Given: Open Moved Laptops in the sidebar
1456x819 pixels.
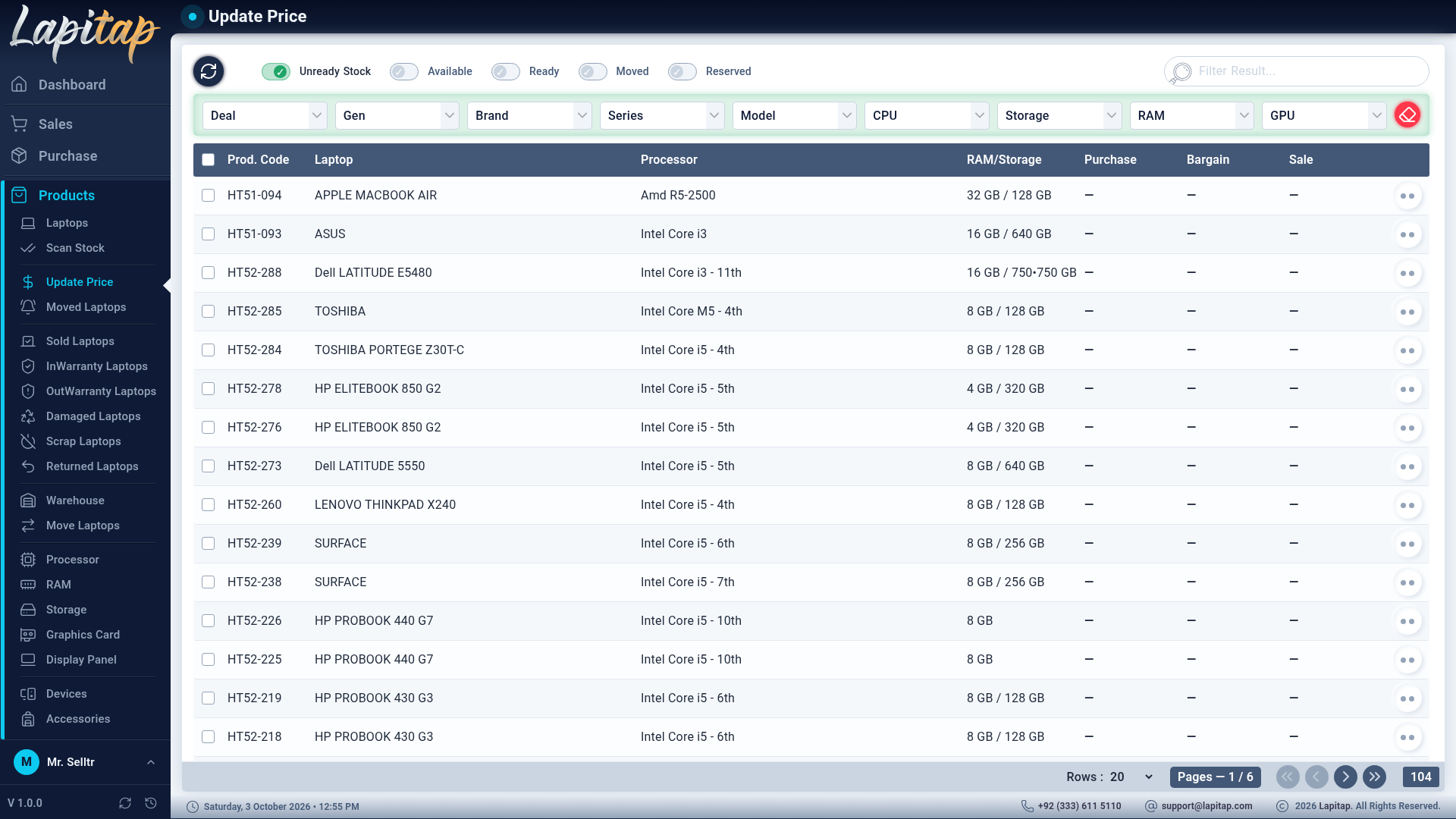Looking at the screenshot, I should click(86, 307).
